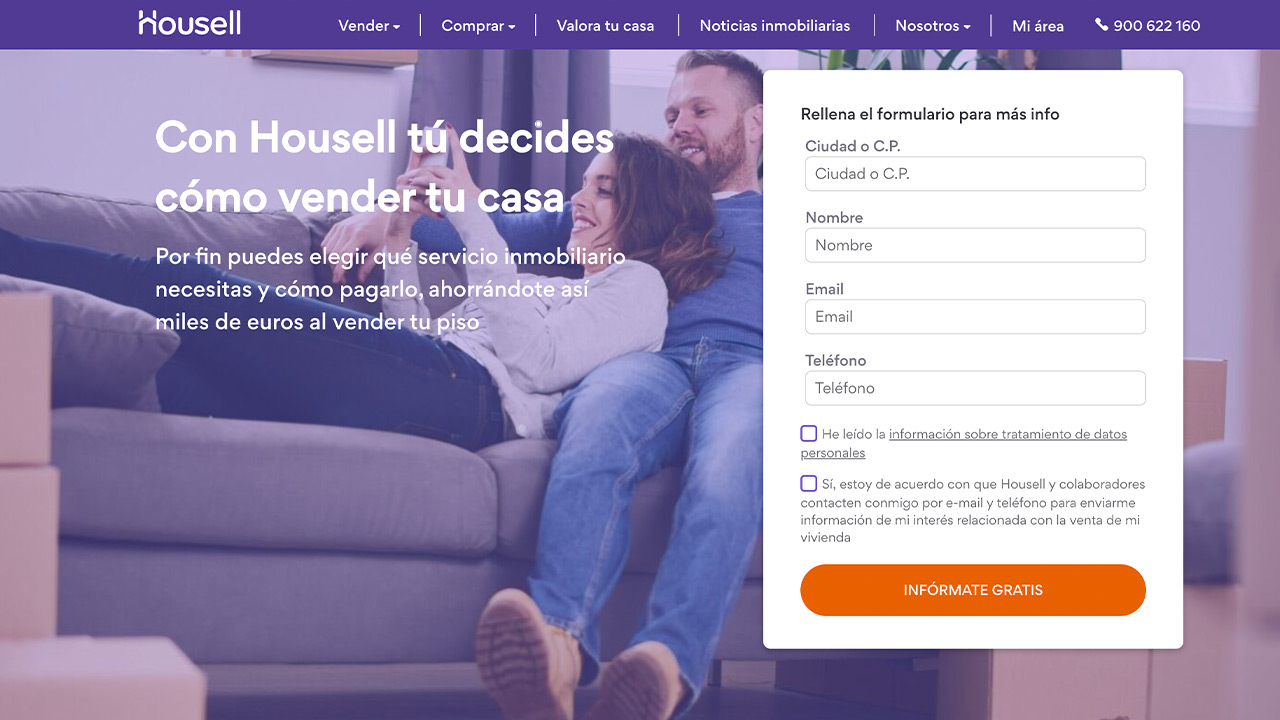Open Mi área section
The height and width of the screenshot is (720, 1280).
pos(1038,26)
